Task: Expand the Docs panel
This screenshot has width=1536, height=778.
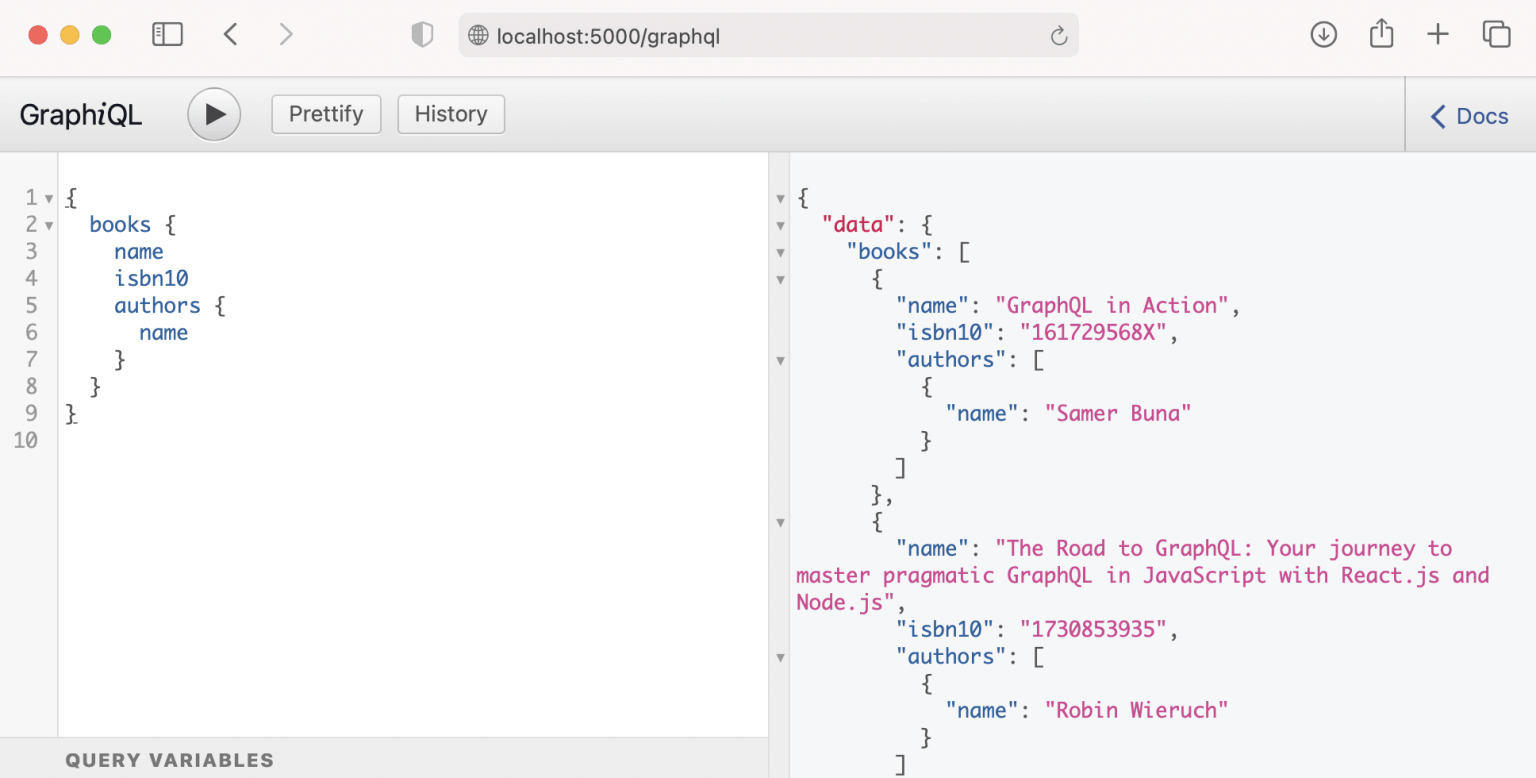Action: click(1469, 116)
